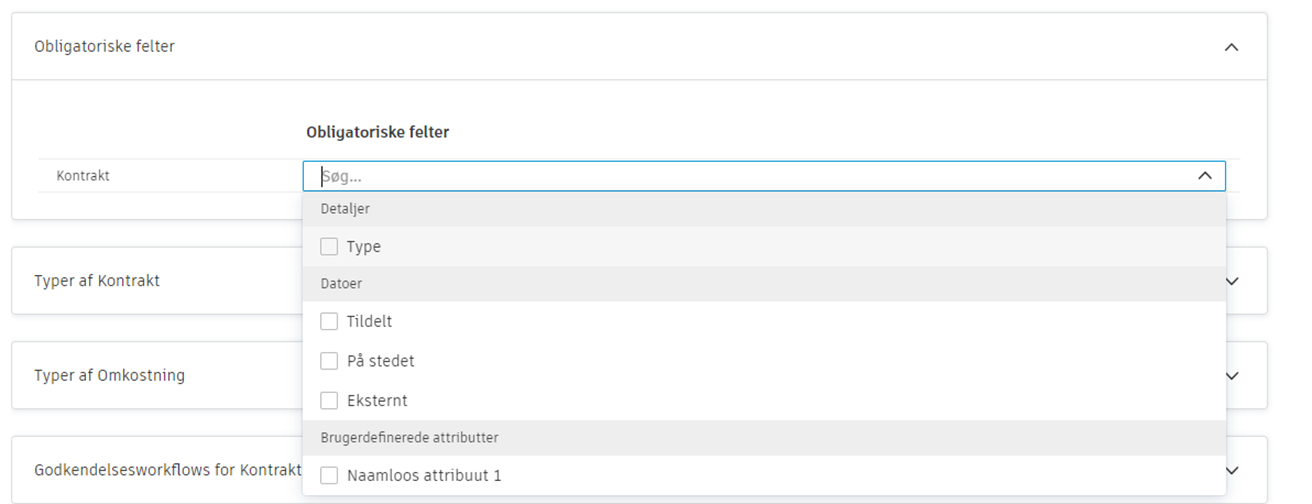
Task: Expand the Typer af Omkostning chevron
Action: point(1231,376)
